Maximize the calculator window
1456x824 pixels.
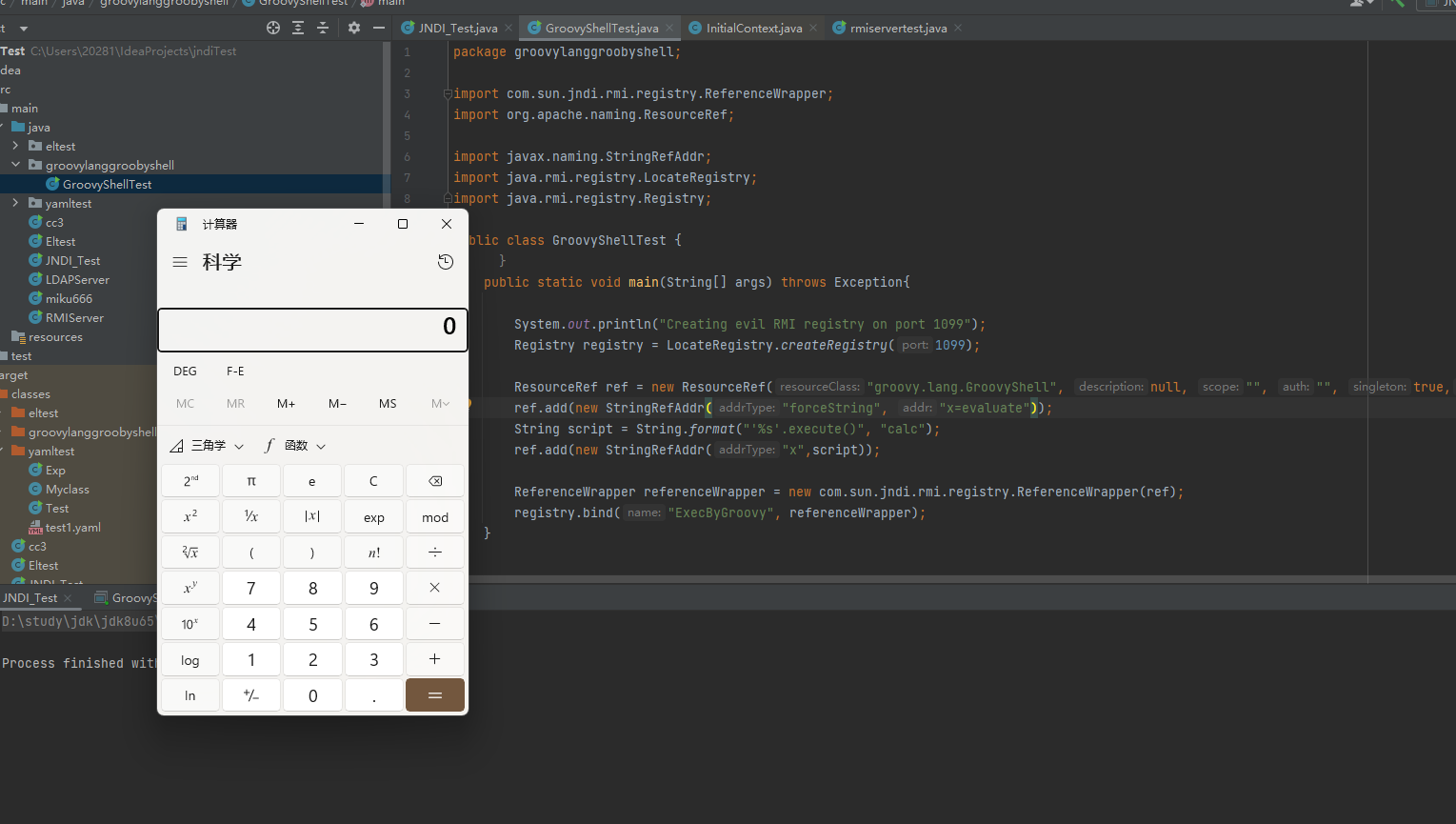[x=403, y=224]
